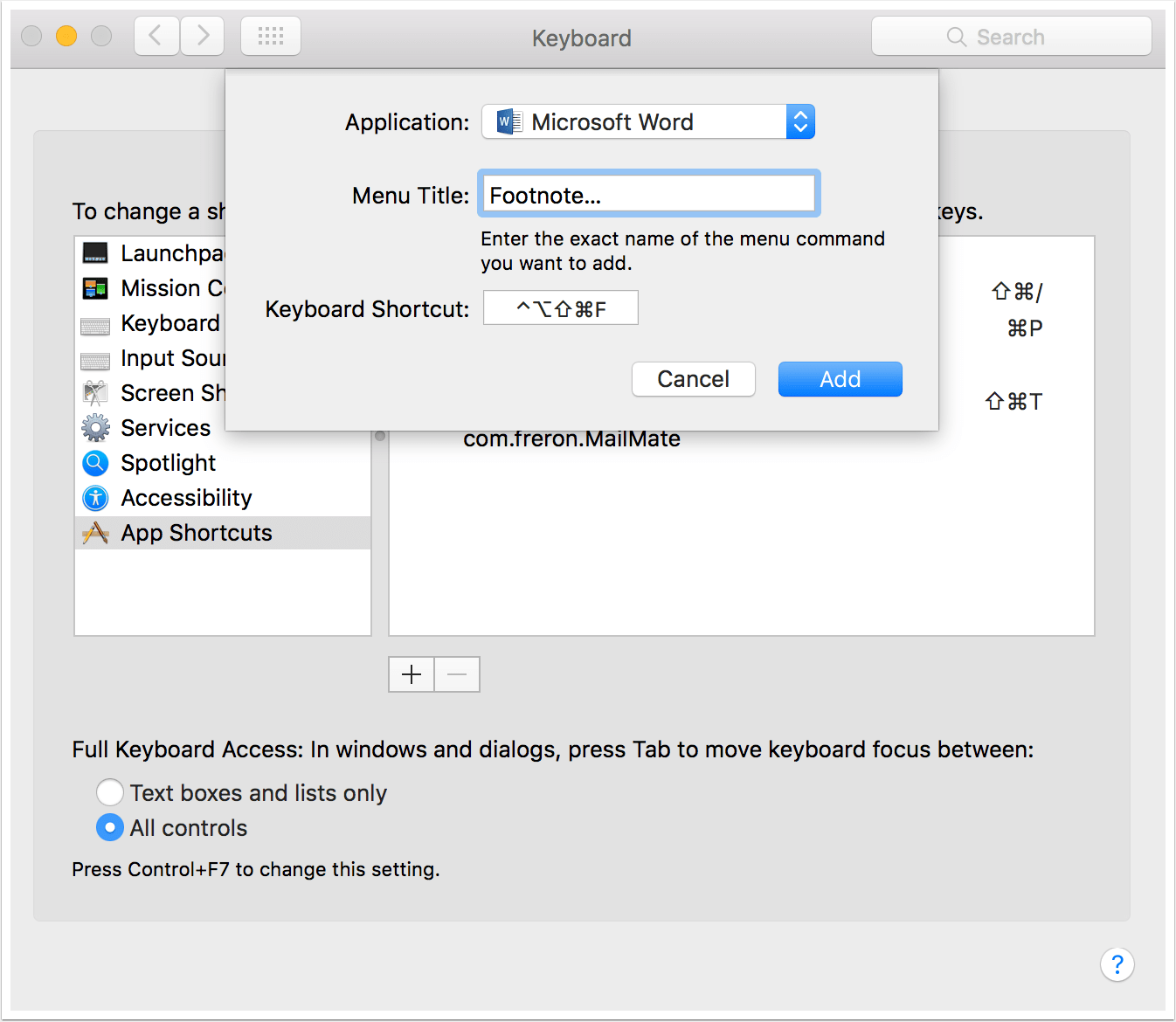Click the ⇧⌘T shortcut value
This screenshot has height=1022, width=1176.
coord(1013,402)
